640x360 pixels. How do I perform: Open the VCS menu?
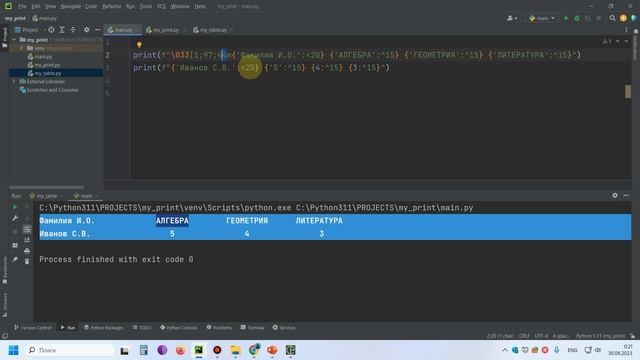161,6
